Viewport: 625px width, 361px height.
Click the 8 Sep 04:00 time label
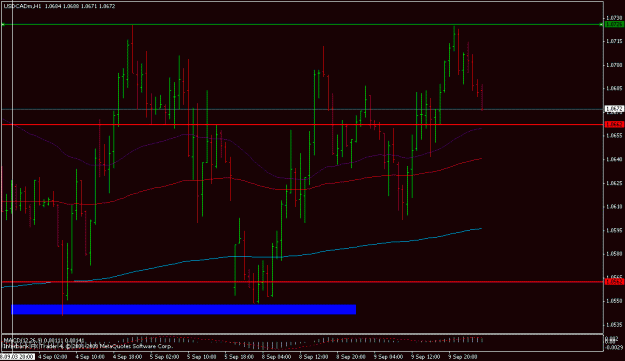(x=276, y=357)
